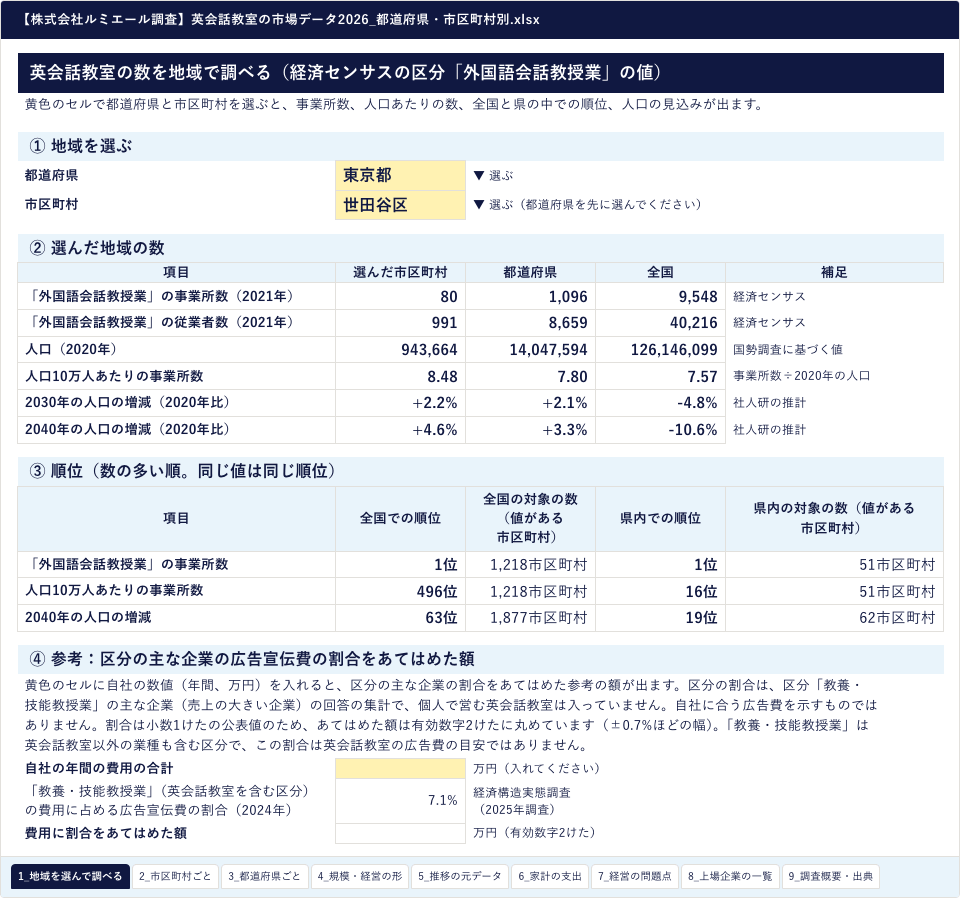Go to the 7_経営の問題点 sheet tab
The width and height of the screenshot is (960, 898).
[x=635, y=877]
